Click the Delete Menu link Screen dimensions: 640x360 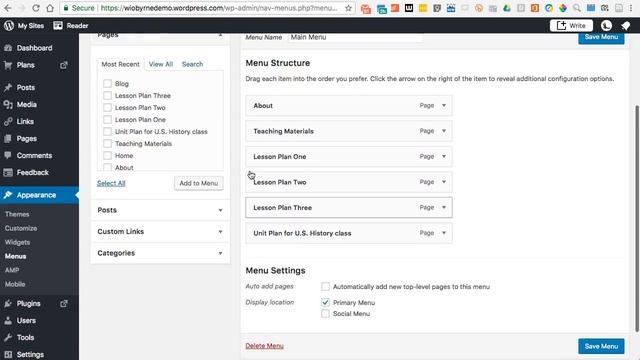pos(264,346)
